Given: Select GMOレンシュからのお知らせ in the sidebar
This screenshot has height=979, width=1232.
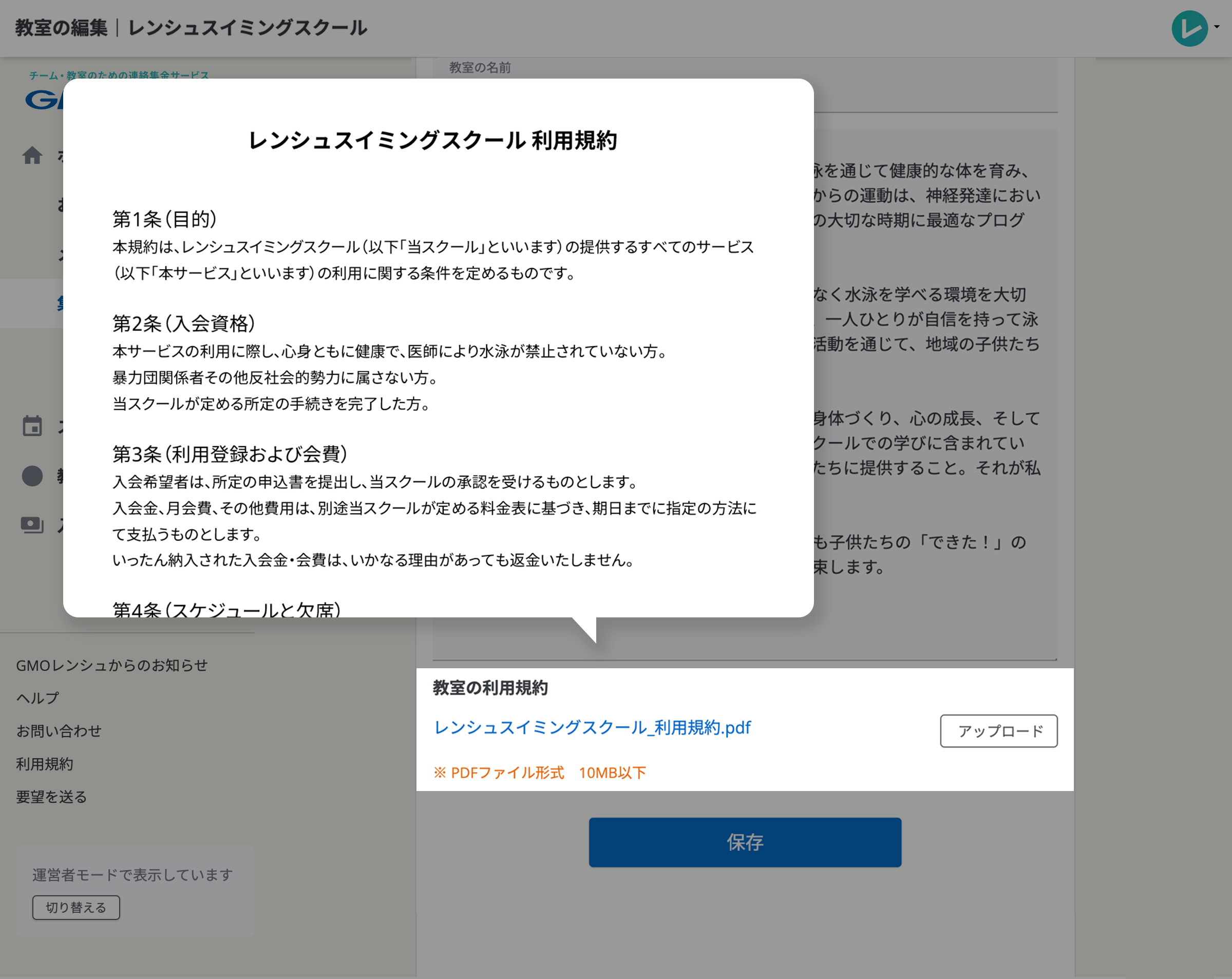Looking at the screenshot, I should coord(112,665).
